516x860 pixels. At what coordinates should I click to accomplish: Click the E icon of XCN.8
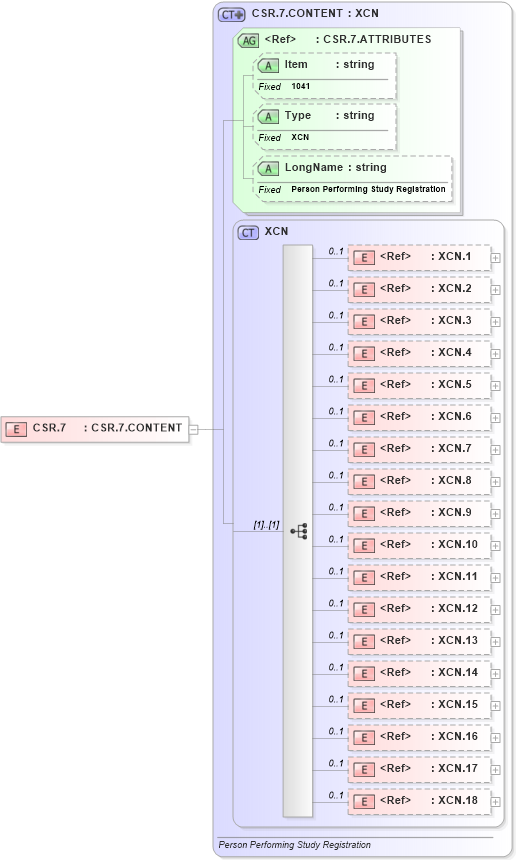364,482
